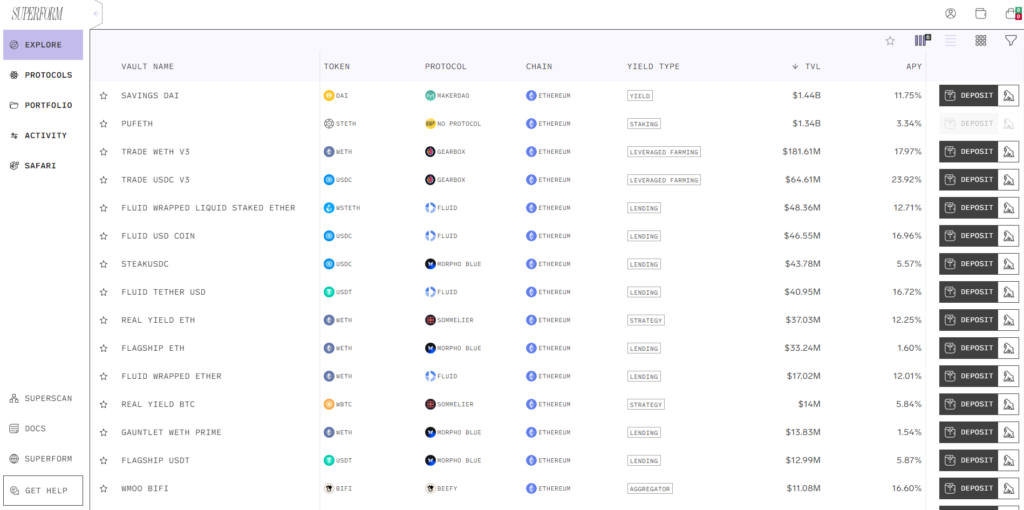Open Protocols in sidebar
This screenshot has width=1024, height=510.
coord(43,75)
